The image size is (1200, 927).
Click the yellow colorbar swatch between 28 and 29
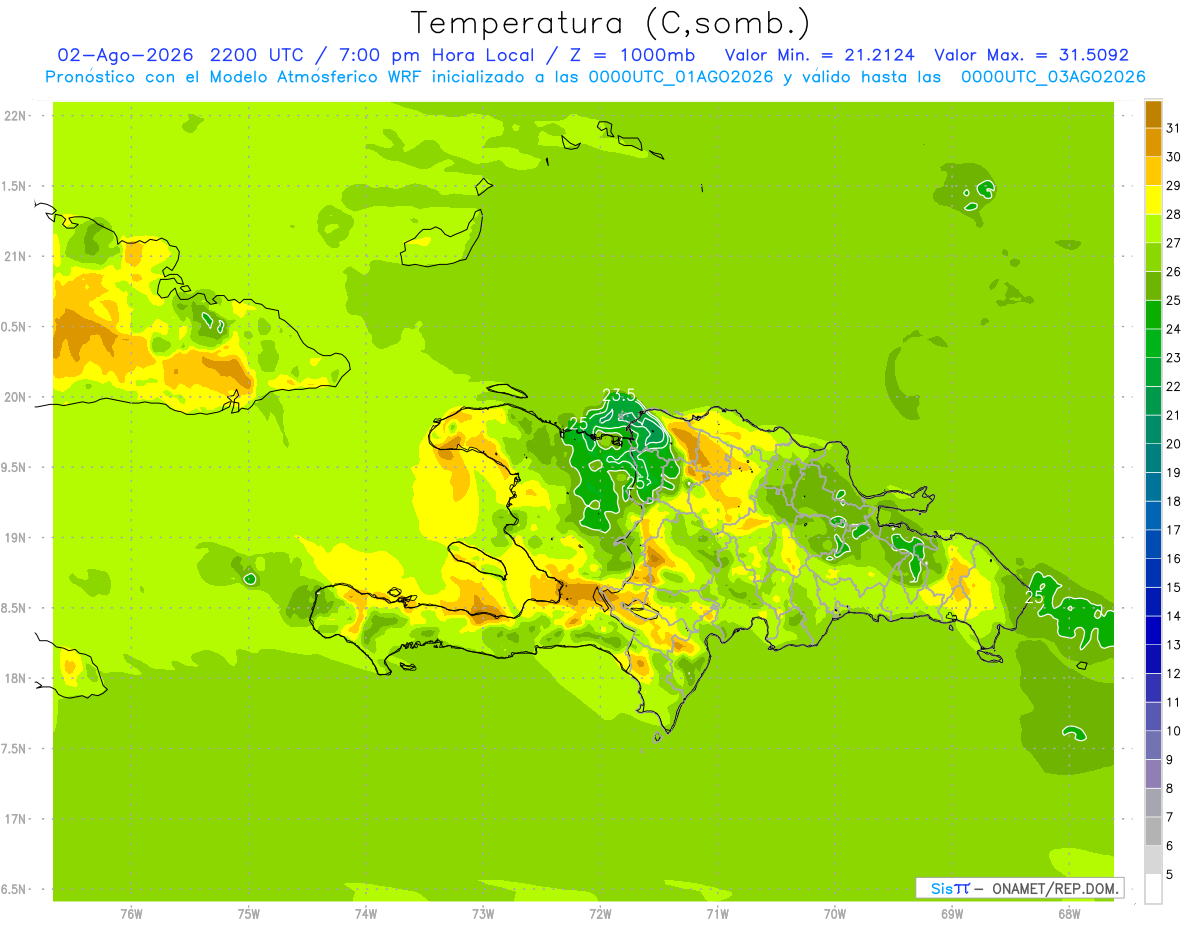point(1153,200)
